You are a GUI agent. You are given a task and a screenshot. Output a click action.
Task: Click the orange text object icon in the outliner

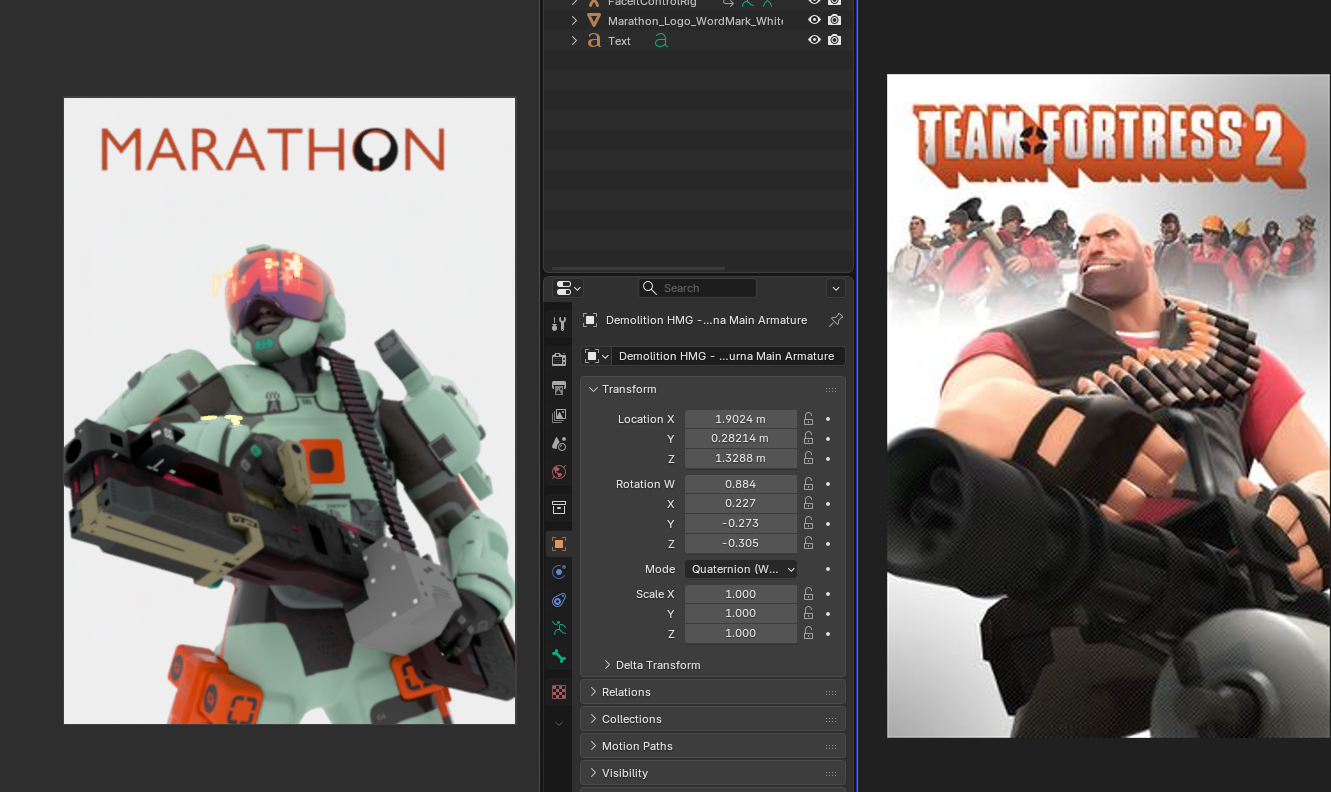pos(594,41)
